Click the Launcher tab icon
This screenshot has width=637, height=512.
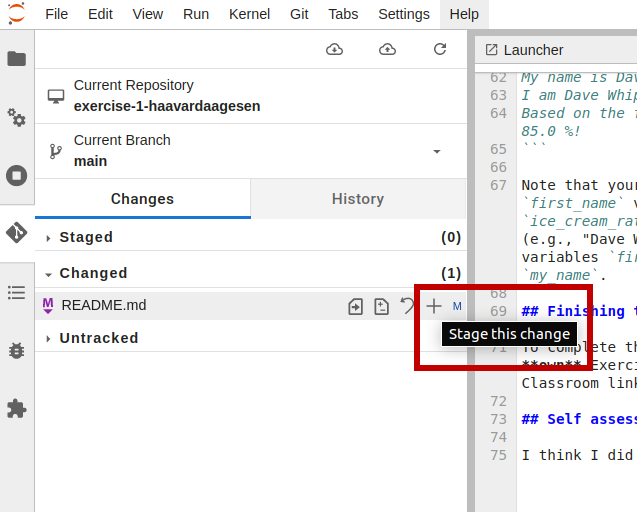click(492, 50)
